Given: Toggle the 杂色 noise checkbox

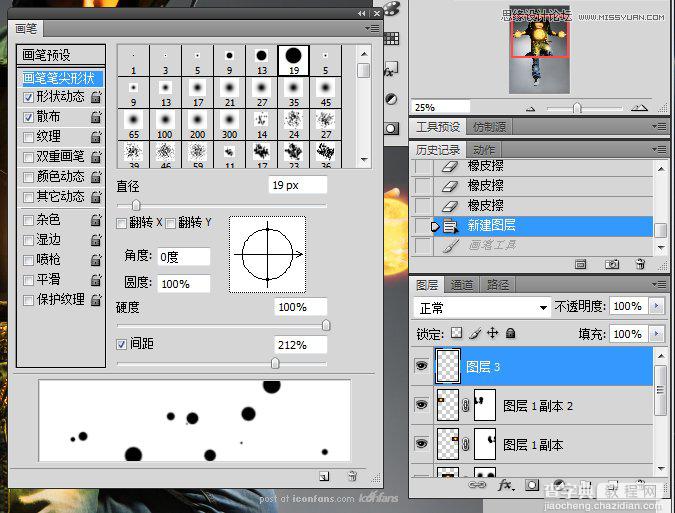Looking at the screenshot, I should pyautogui.click(x=28, y=220).
